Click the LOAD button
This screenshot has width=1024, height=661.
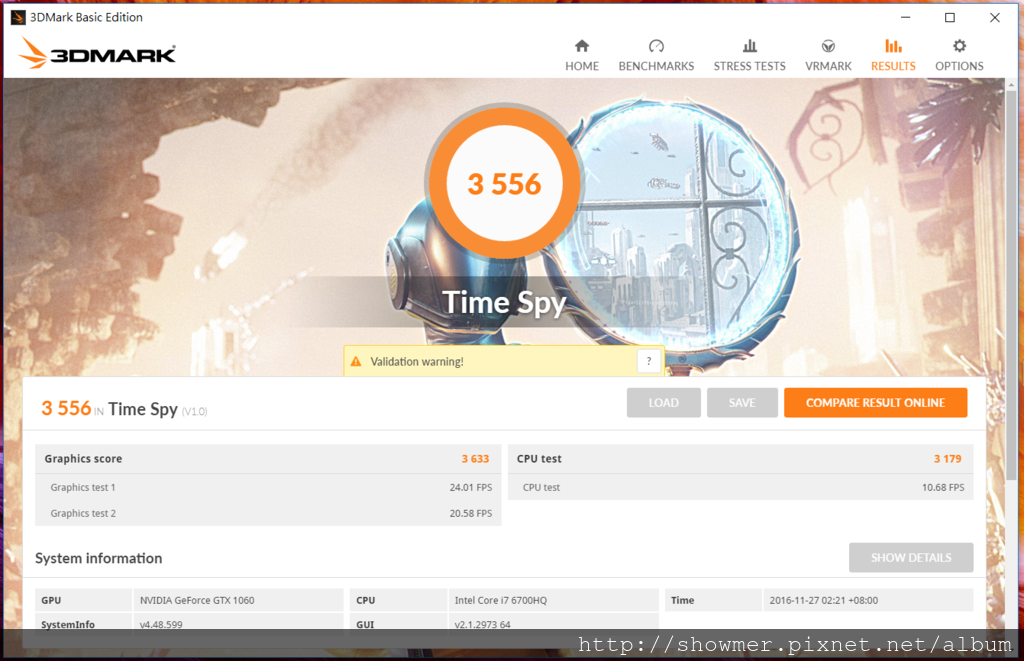click(664, 403)
